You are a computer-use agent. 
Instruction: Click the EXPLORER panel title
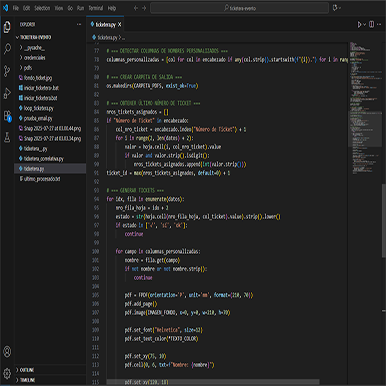(27, 24)
